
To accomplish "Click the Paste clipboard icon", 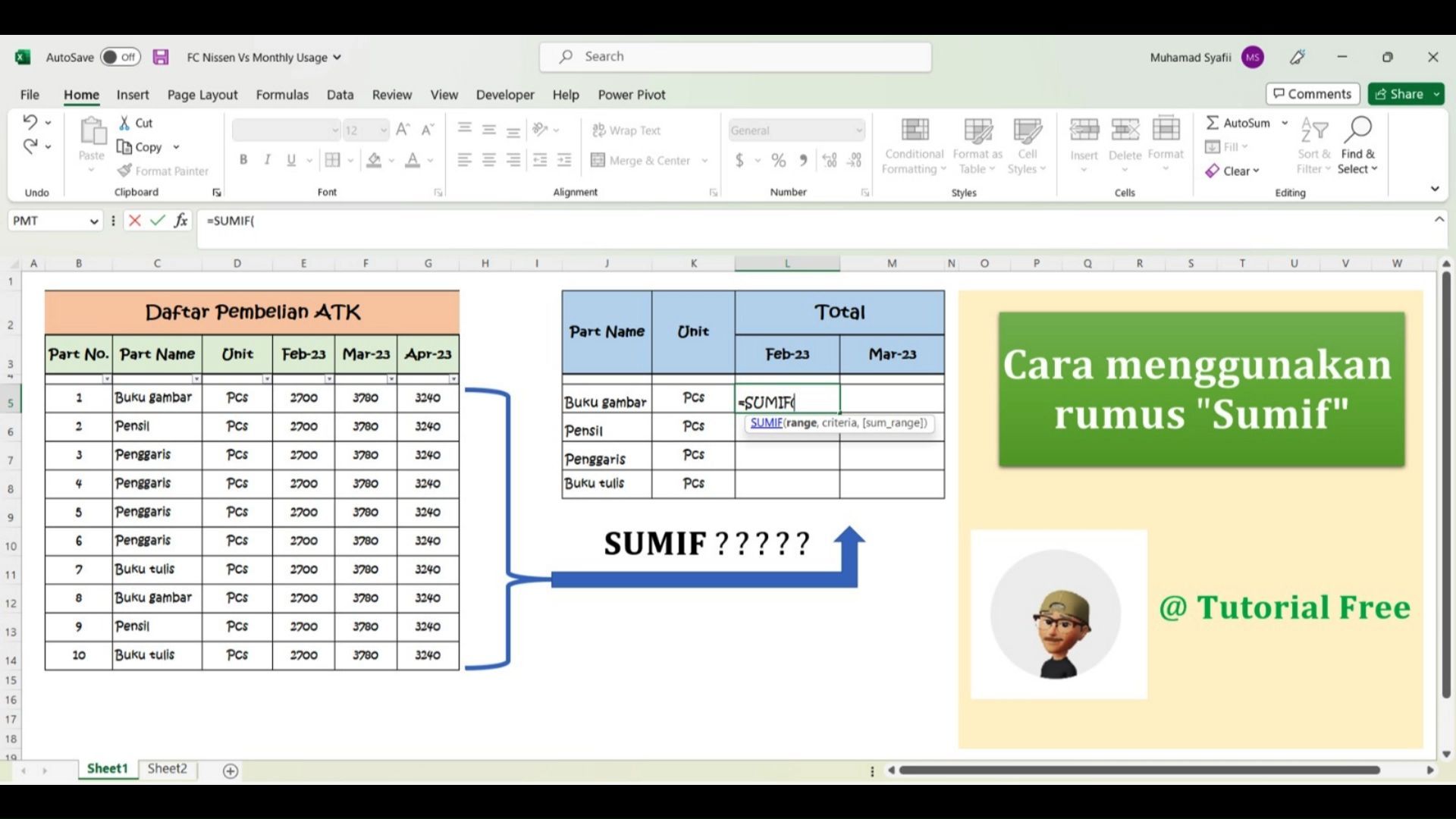I will coord(92,132).
